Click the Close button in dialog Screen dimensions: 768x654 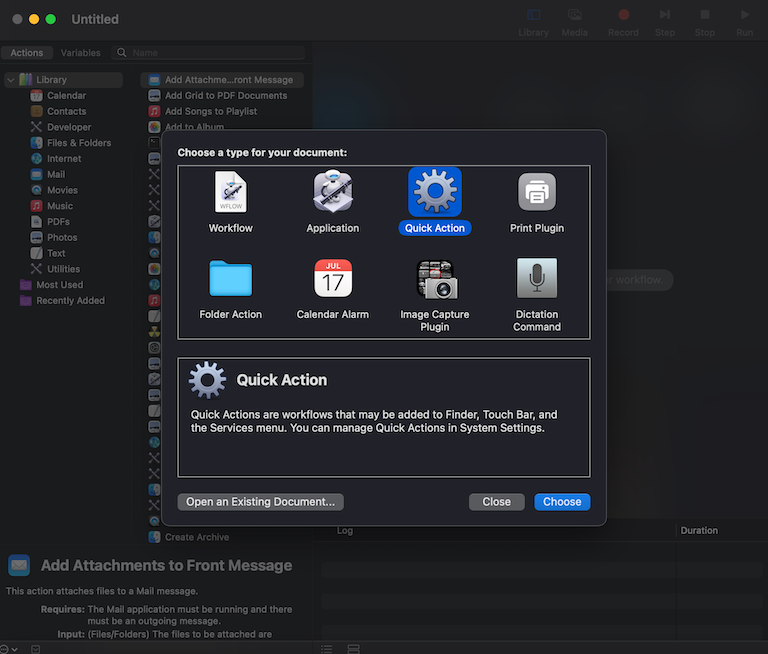click(496, 502)
